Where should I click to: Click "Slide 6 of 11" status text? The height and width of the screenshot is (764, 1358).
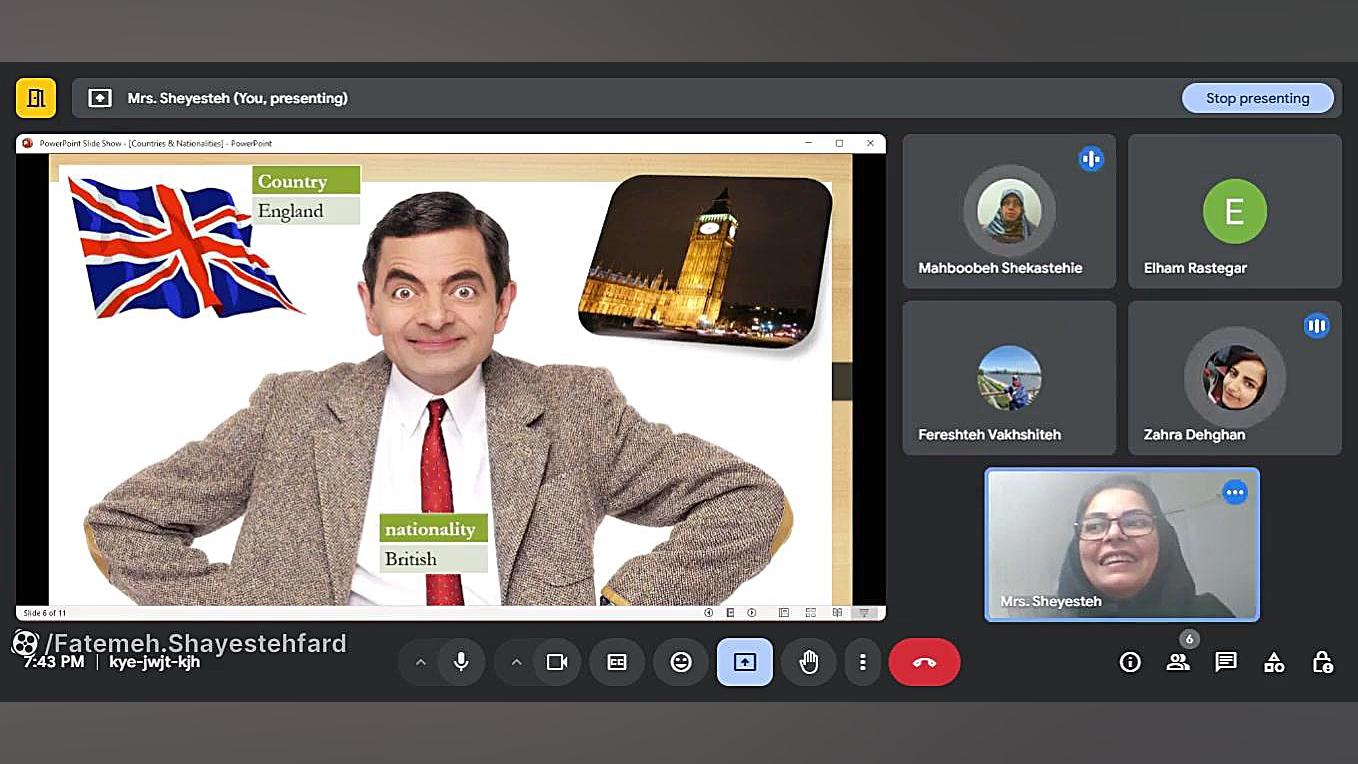[45, 613]
